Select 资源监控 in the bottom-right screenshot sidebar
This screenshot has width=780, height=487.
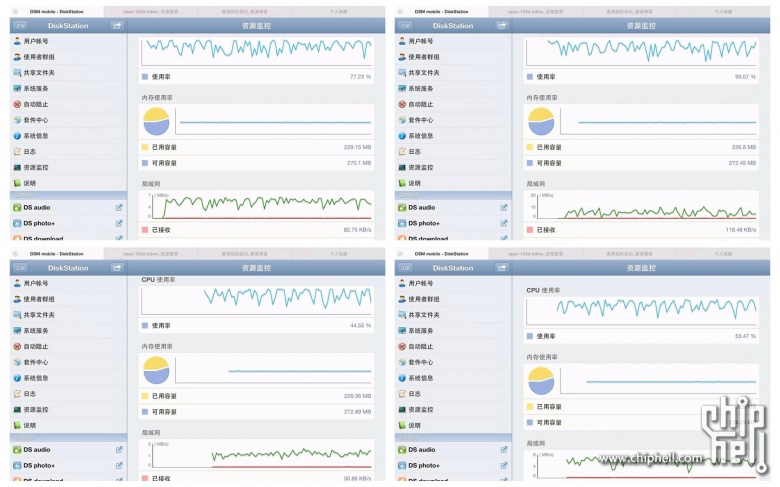click(424, 409)
